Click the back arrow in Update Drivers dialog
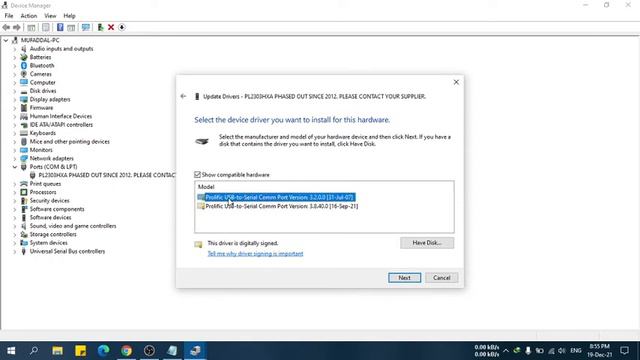Viewport: 640px width, 360px height. pos(183,96)
